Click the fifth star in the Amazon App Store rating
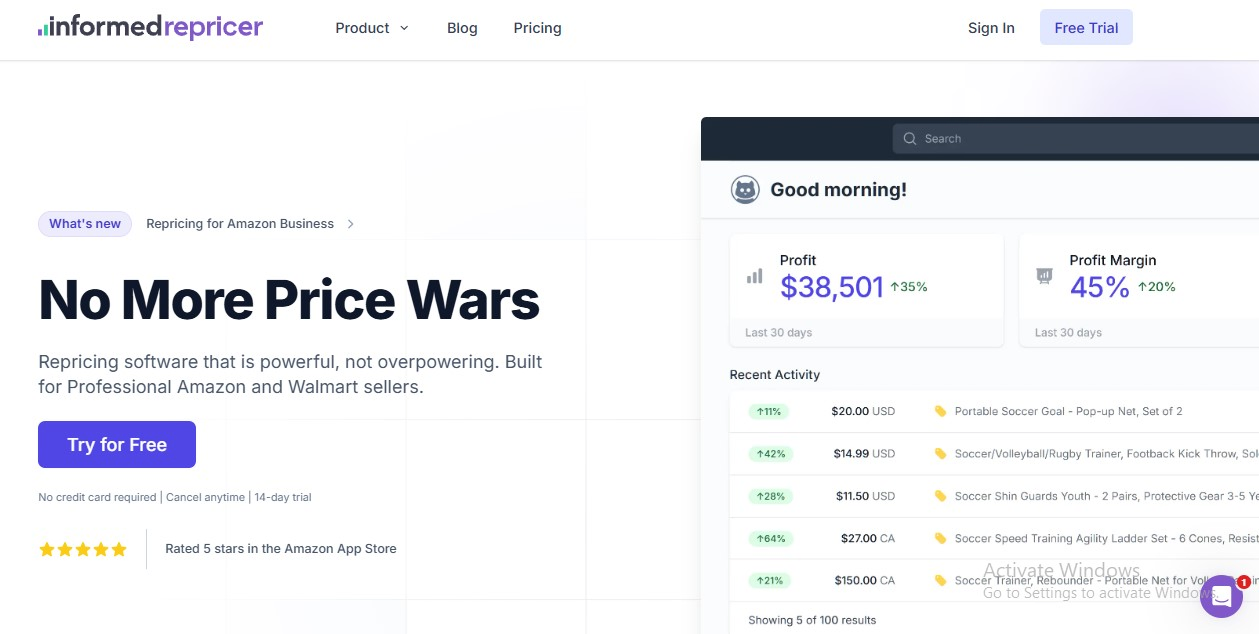1259x634 pixels. pos(118,549)
